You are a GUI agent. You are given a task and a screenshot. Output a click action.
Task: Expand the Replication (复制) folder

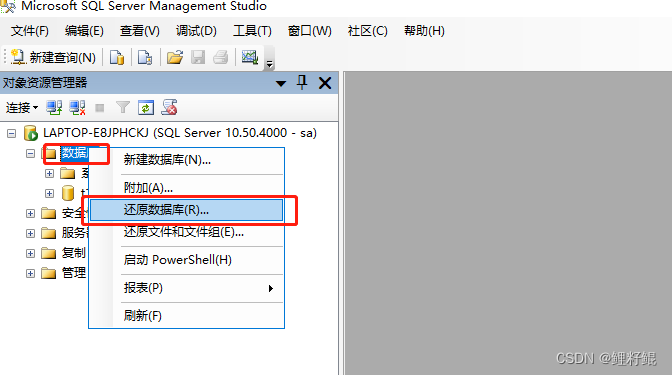pos(30,253)
